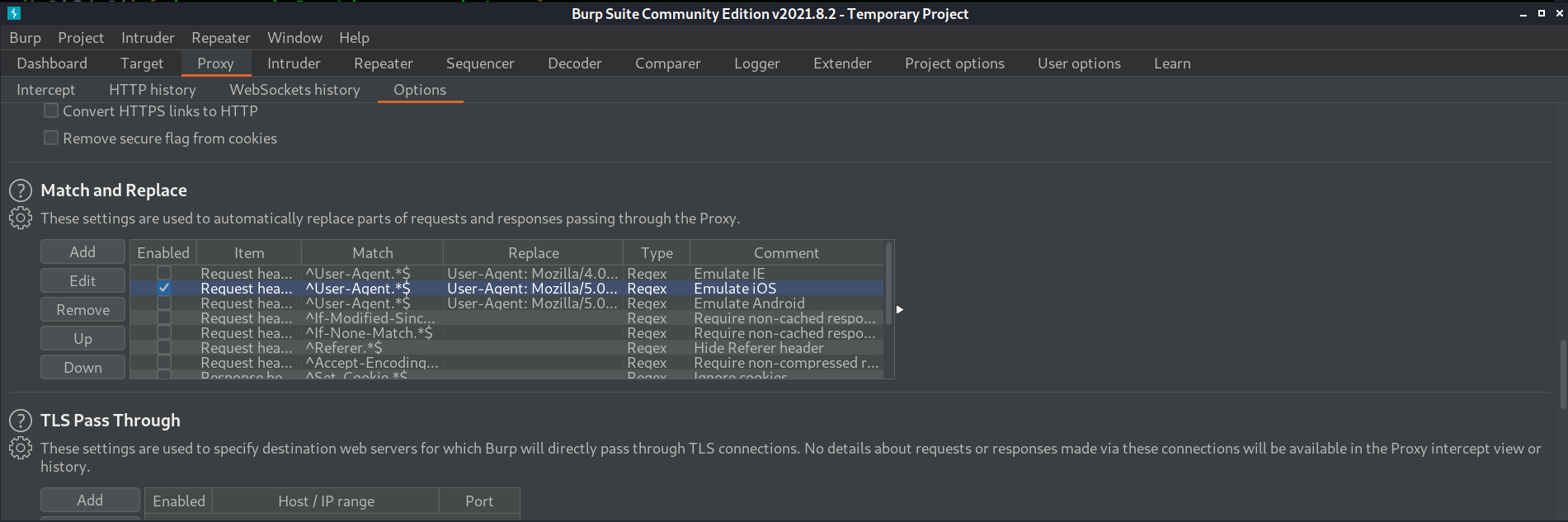Show the Intercept sub-tab
Viewport: 1568px width, 522px height.
pyautogui.click(x=45, y=90)
